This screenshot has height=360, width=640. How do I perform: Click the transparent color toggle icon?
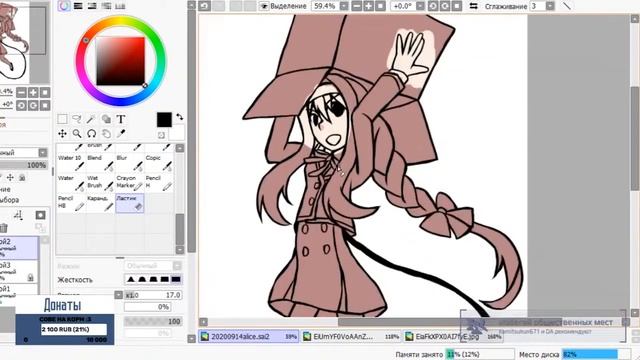161,135
